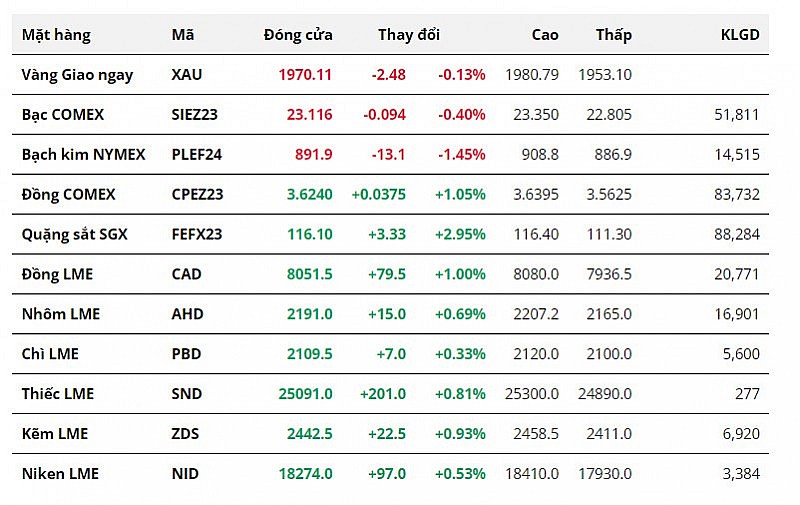Click the "Đồng COMEX" commodity name
Image resolution: width=800 pixels, height=505 pixels.
click(69, 195)
